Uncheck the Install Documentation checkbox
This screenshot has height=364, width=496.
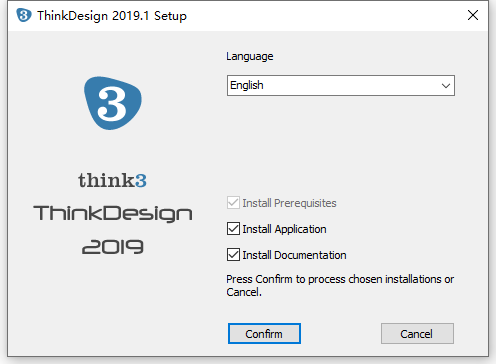tap(233, 255)
